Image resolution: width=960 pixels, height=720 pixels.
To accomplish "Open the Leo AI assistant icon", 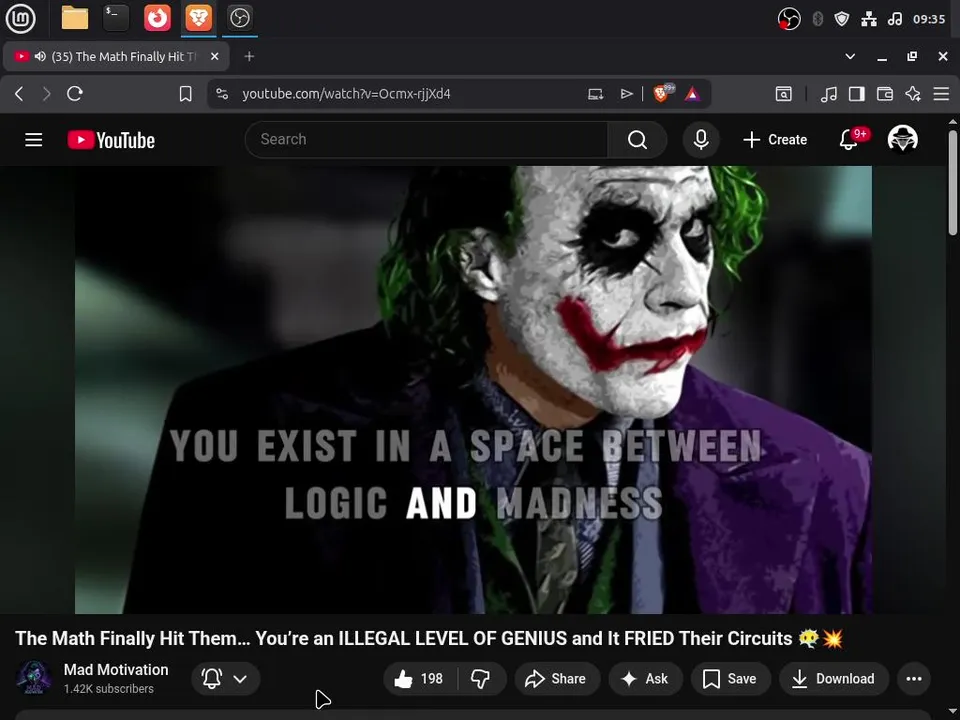I will 913,94.
